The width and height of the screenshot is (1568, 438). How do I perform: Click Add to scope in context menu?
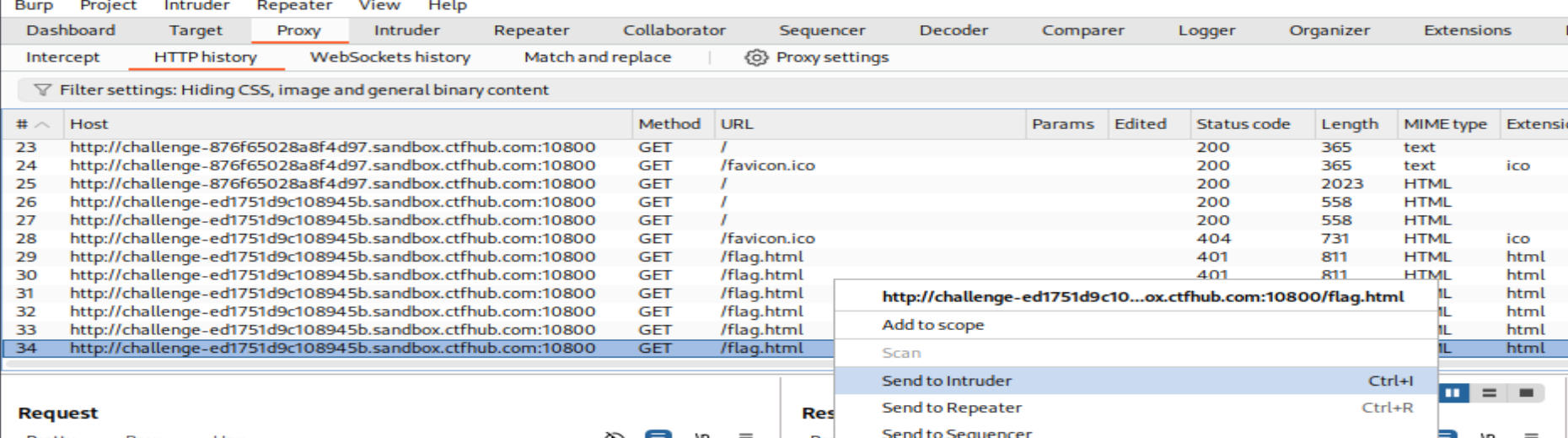point(932,325)
